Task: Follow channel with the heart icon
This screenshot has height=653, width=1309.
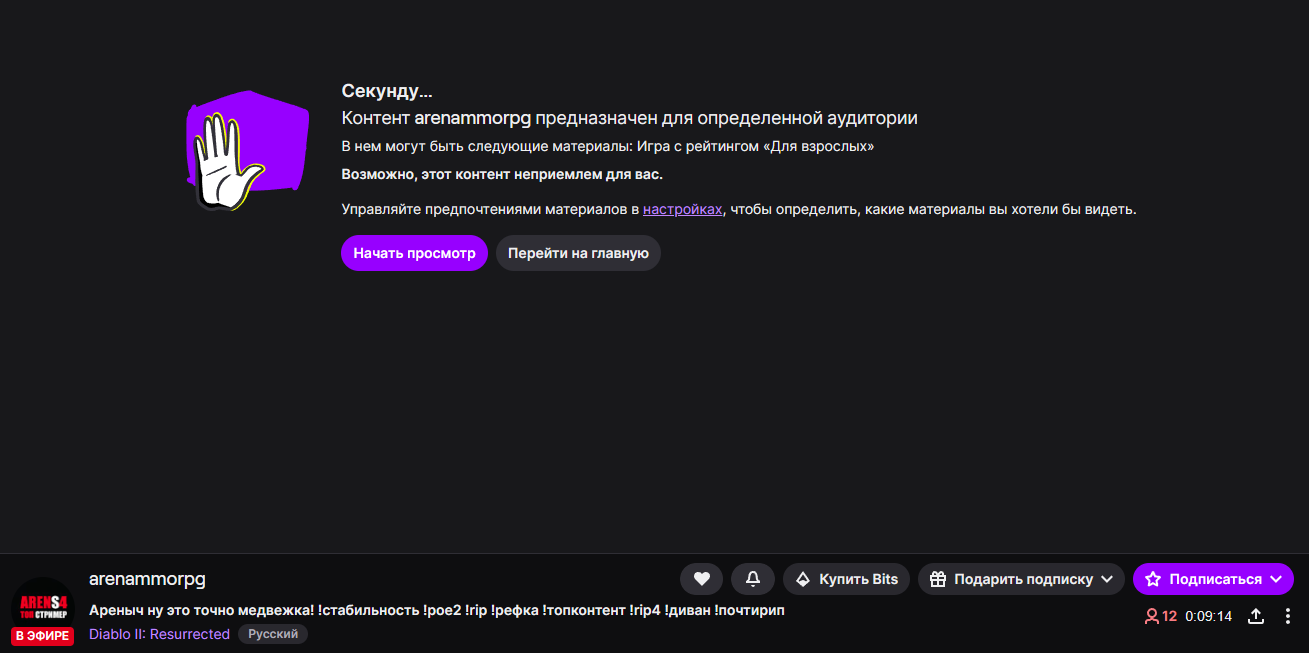Action: (x=701, y=579)
